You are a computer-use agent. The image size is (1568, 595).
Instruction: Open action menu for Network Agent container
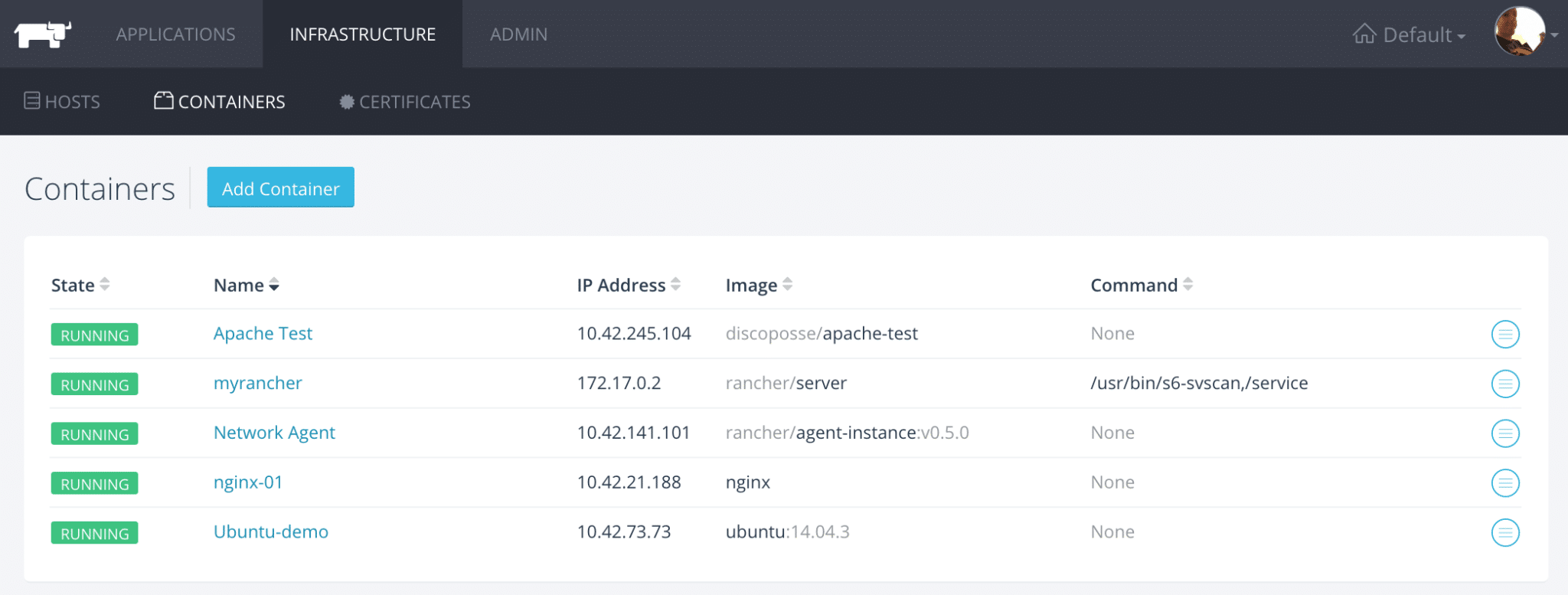coord(1504,433)
